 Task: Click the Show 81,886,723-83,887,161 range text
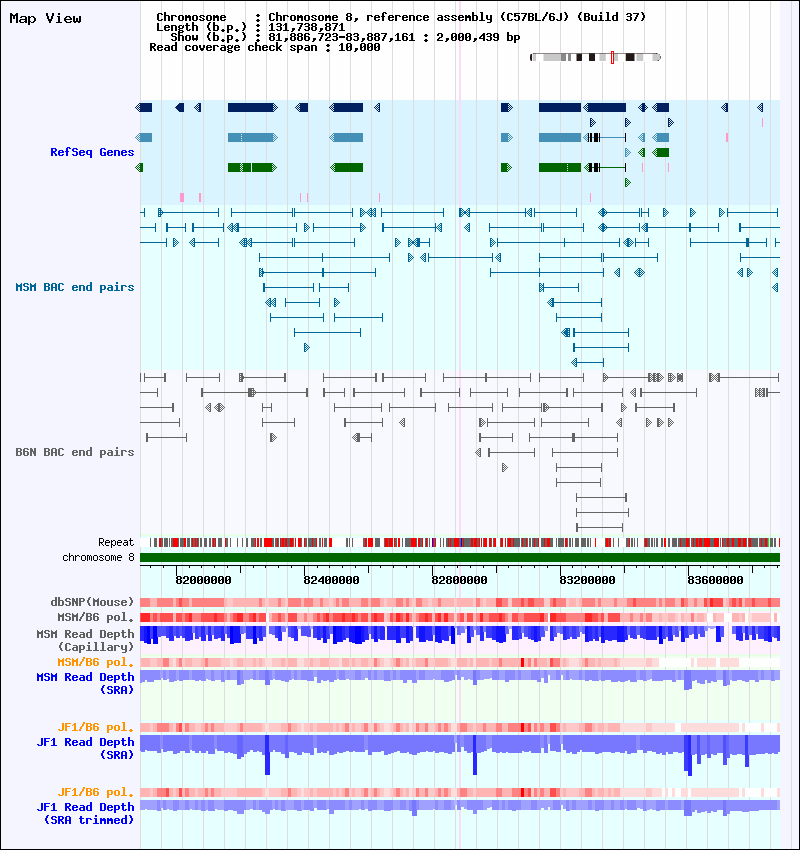click(345, 37)
